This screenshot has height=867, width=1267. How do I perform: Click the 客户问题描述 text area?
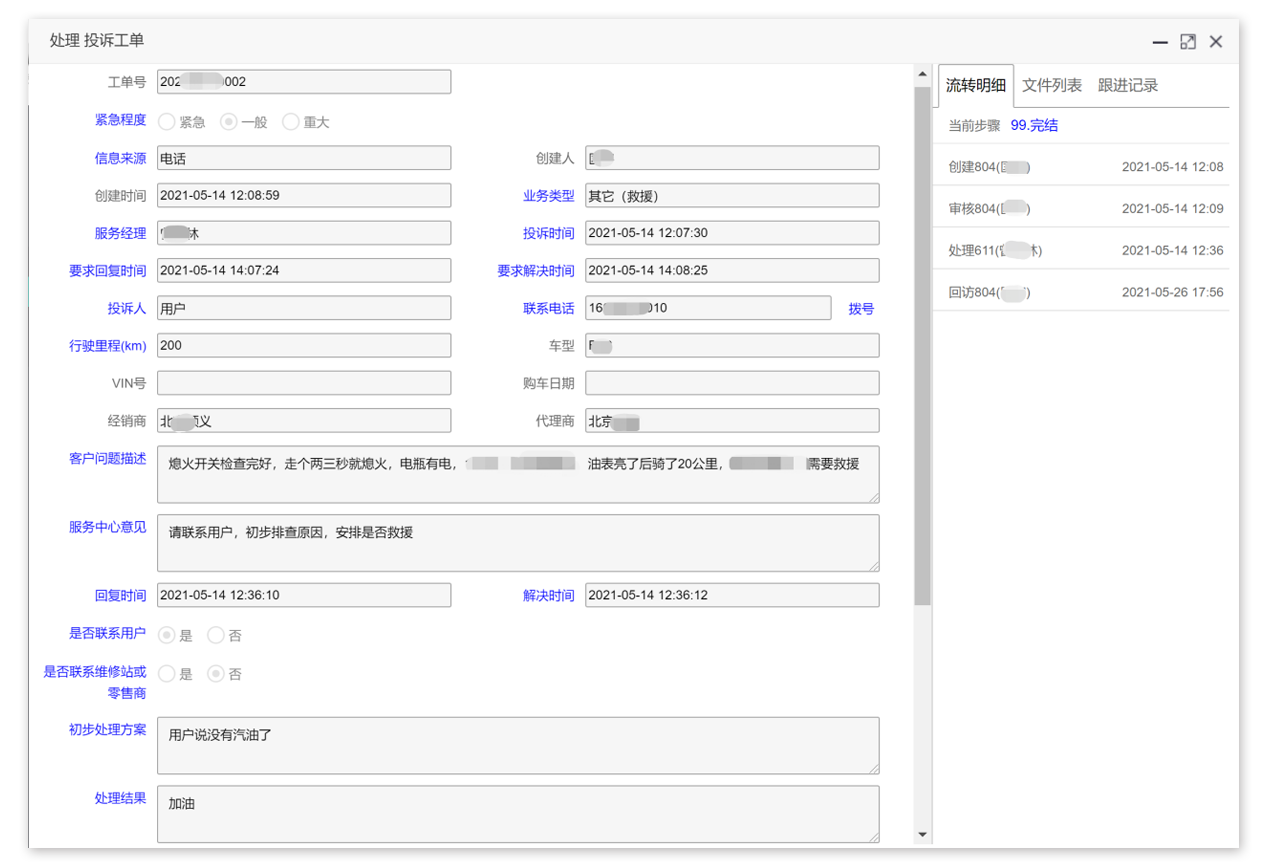coord(518,475)
